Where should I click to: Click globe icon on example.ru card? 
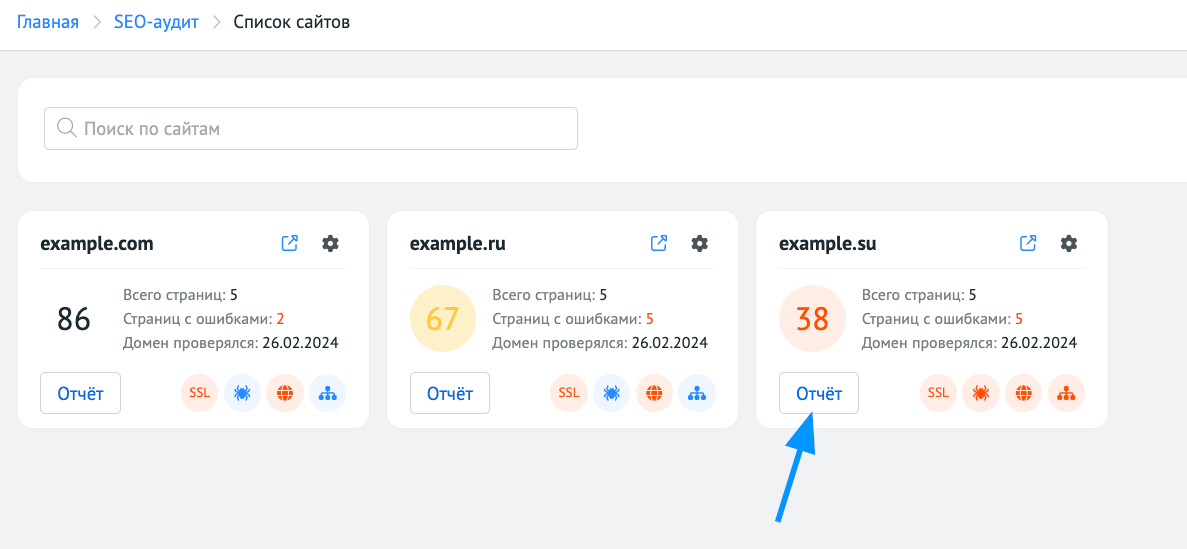coord(654,393)
